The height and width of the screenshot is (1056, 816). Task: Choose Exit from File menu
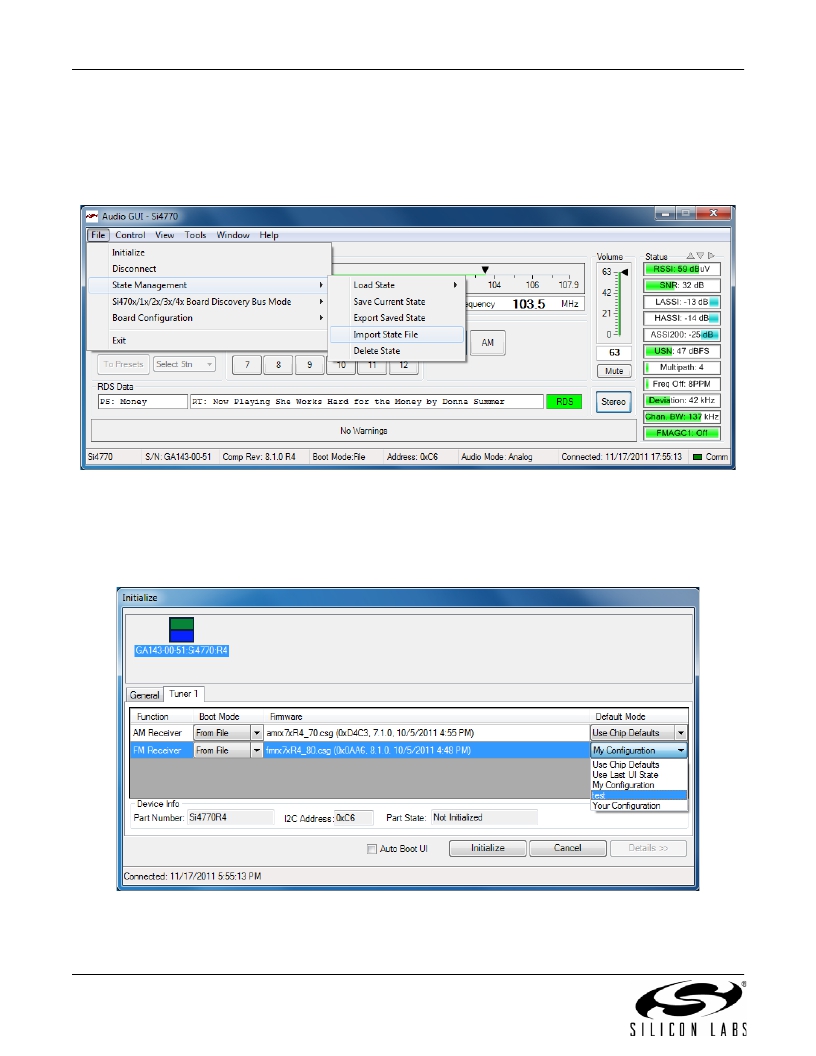[x=208, y=341]
